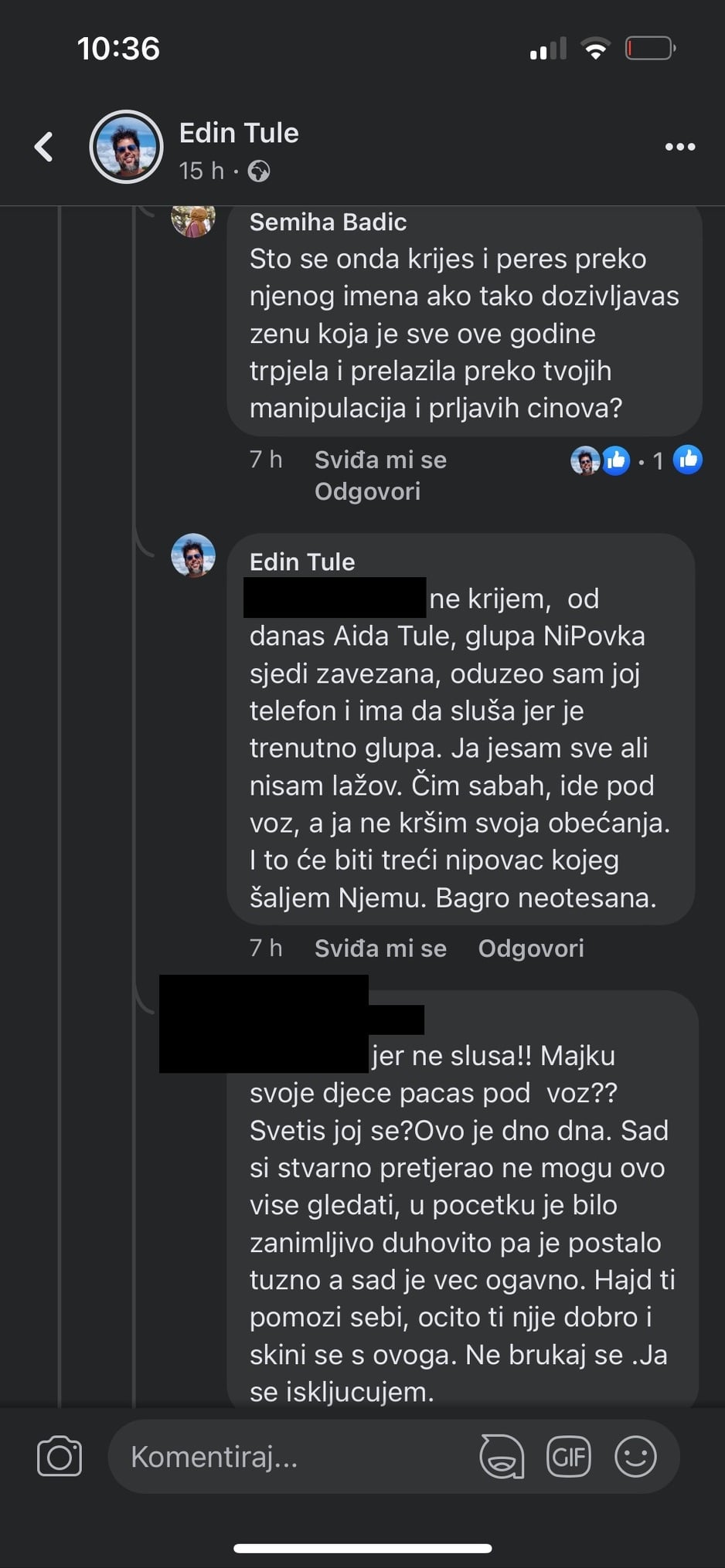Reply to Edin Tule's comment with "Odgovori"
Image resolution: width=725 pixels, height=1568 pixels.
coord(531,949)
